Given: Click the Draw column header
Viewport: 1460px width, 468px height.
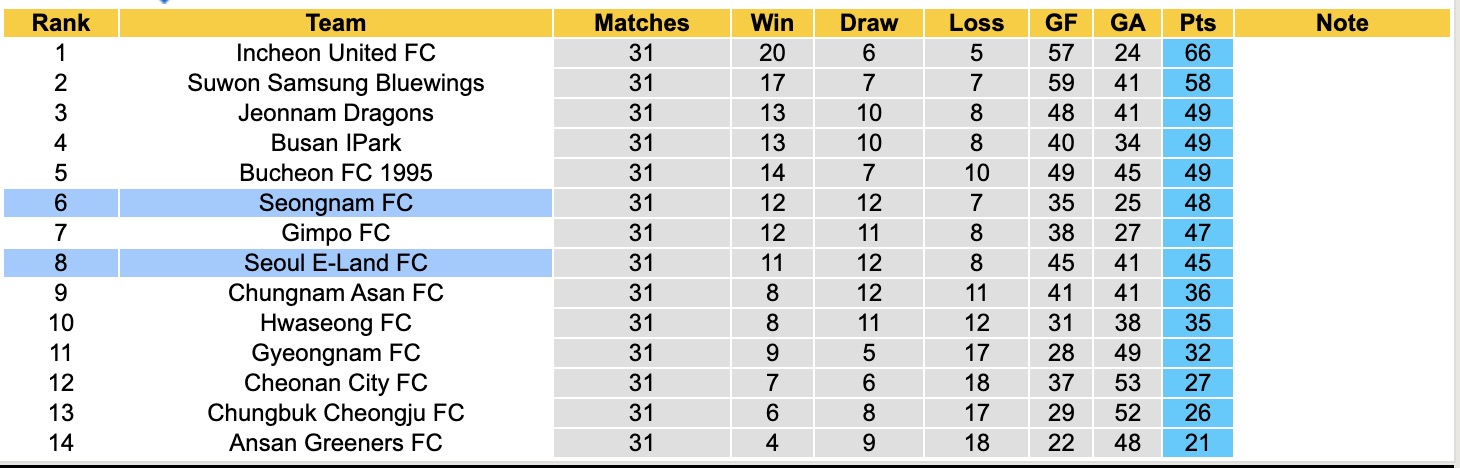Looking at the screenshot, I should click(868, 23).
